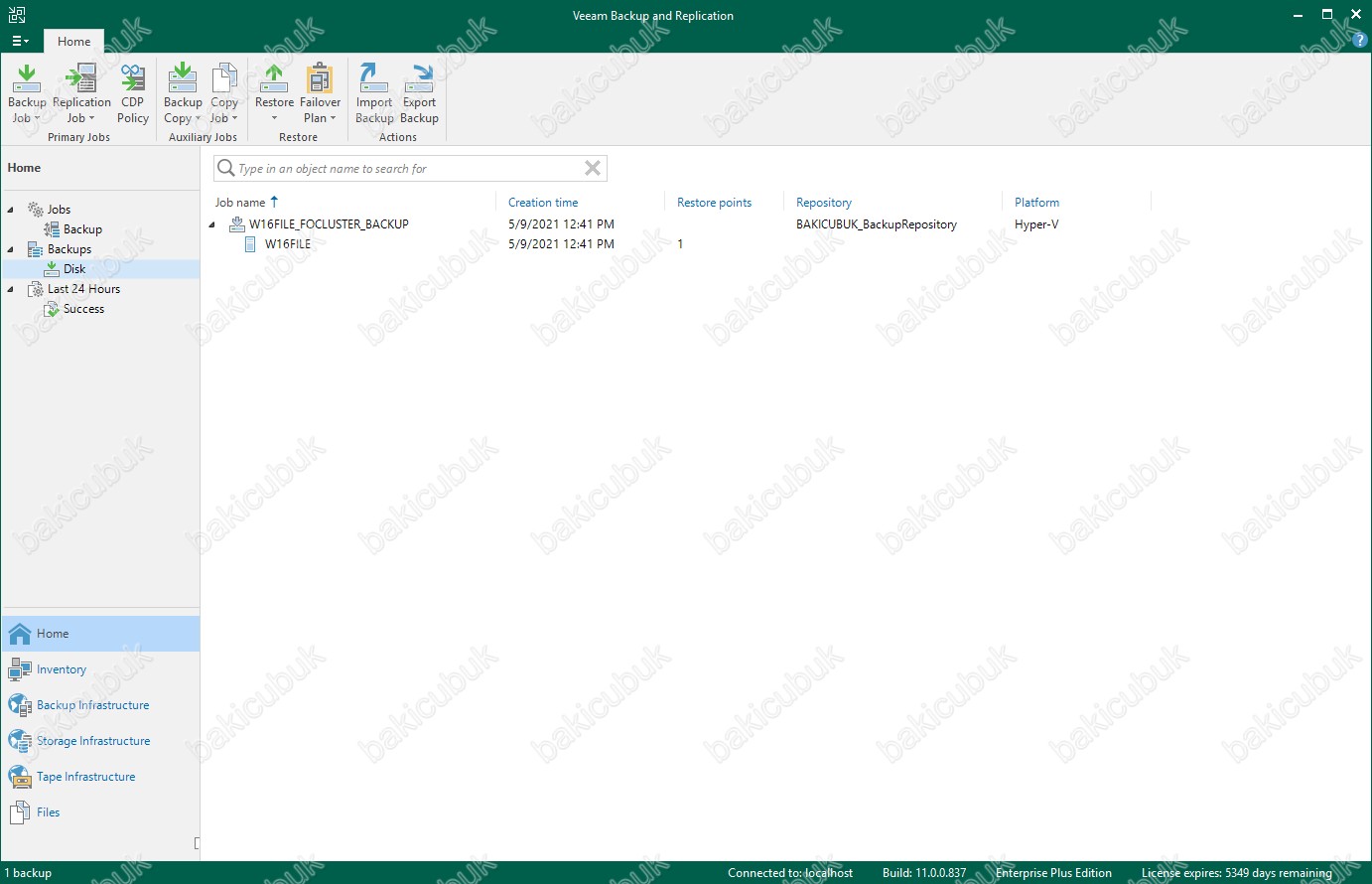Click the W16FILE_FOCLUSTER_BACKUP job icon
This screenshot has height=884, width=1372.
[x=237, y=224]
